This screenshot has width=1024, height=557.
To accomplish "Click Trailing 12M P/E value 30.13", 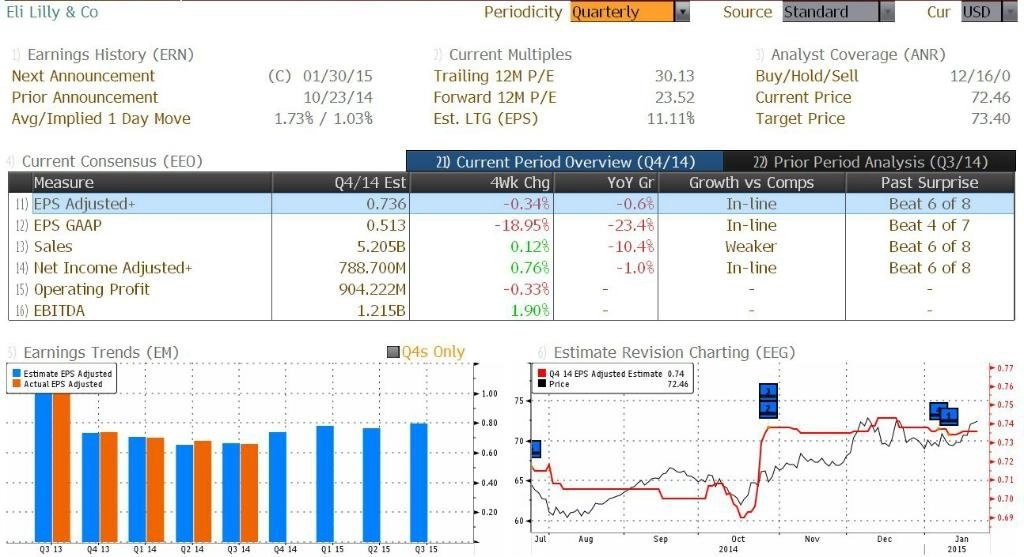I will 675,76.
